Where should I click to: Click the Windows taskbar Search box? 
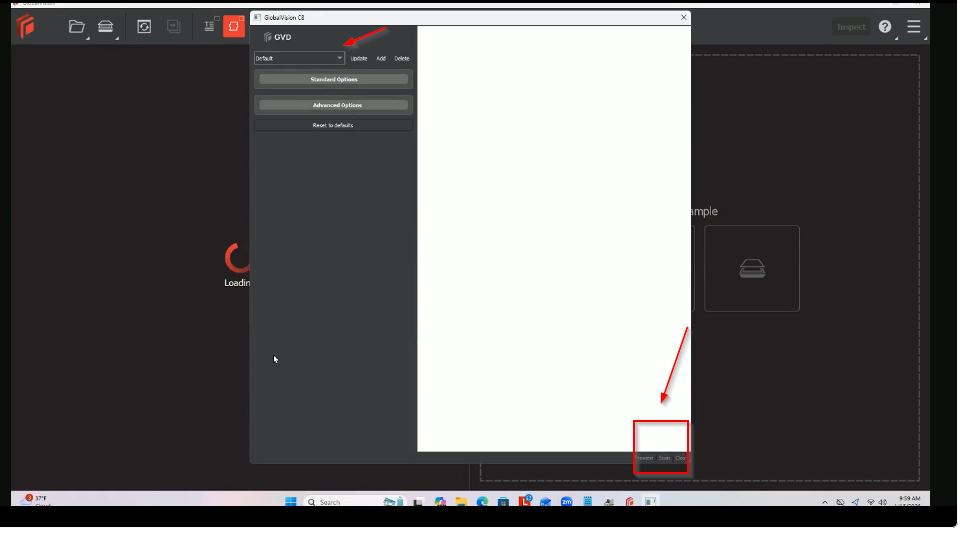coord(340,502)
